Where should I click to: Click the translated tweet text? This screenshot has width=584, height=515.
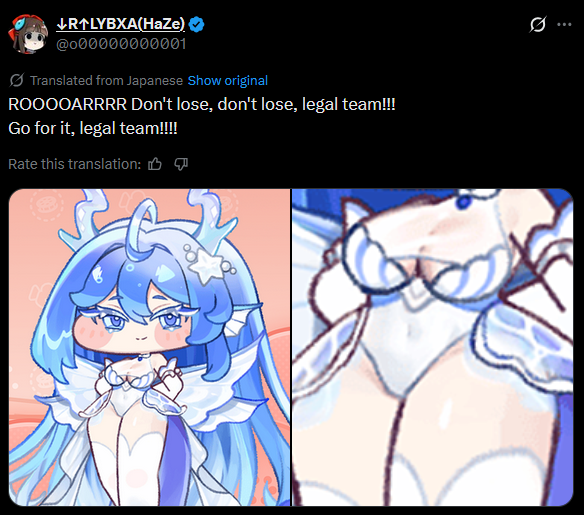point(201,116)
